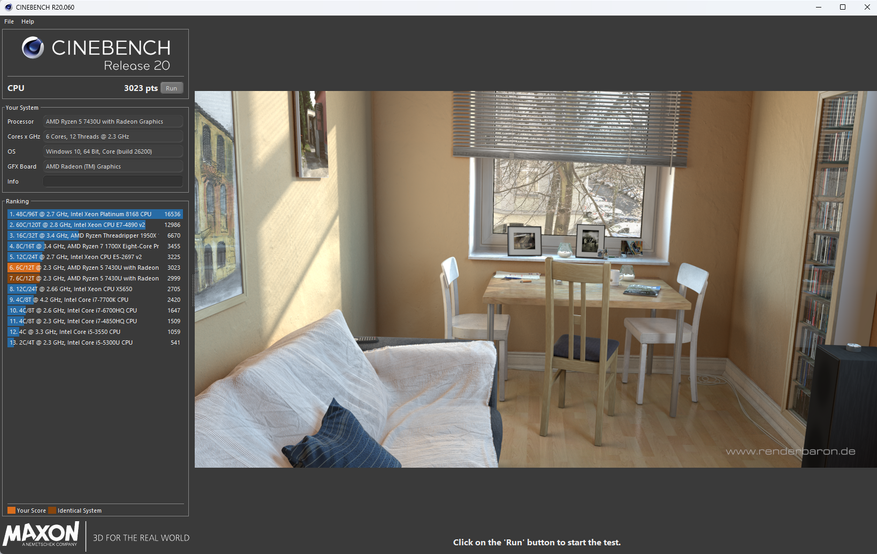The image size is (877, 554).
Task: Click the 3023 pts CPU score
Action: coord(140,88)
